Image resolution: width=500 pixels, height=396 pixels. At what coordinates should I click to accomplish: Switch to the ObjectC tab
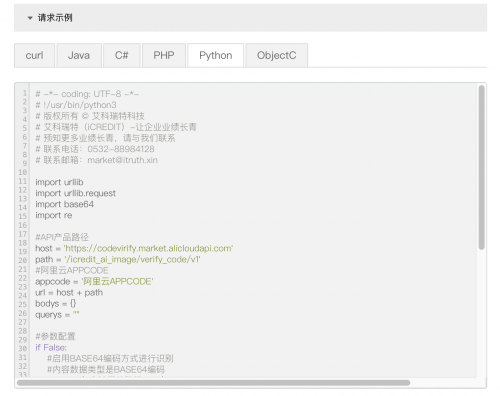click(x=277, y=55)
